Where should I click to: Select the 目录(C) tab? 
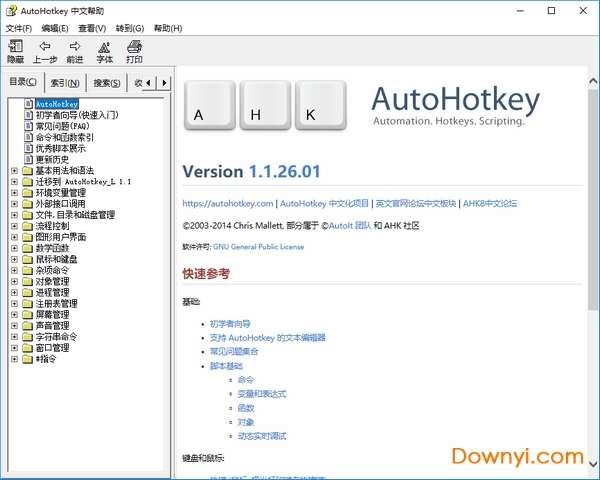coord(23,82)
